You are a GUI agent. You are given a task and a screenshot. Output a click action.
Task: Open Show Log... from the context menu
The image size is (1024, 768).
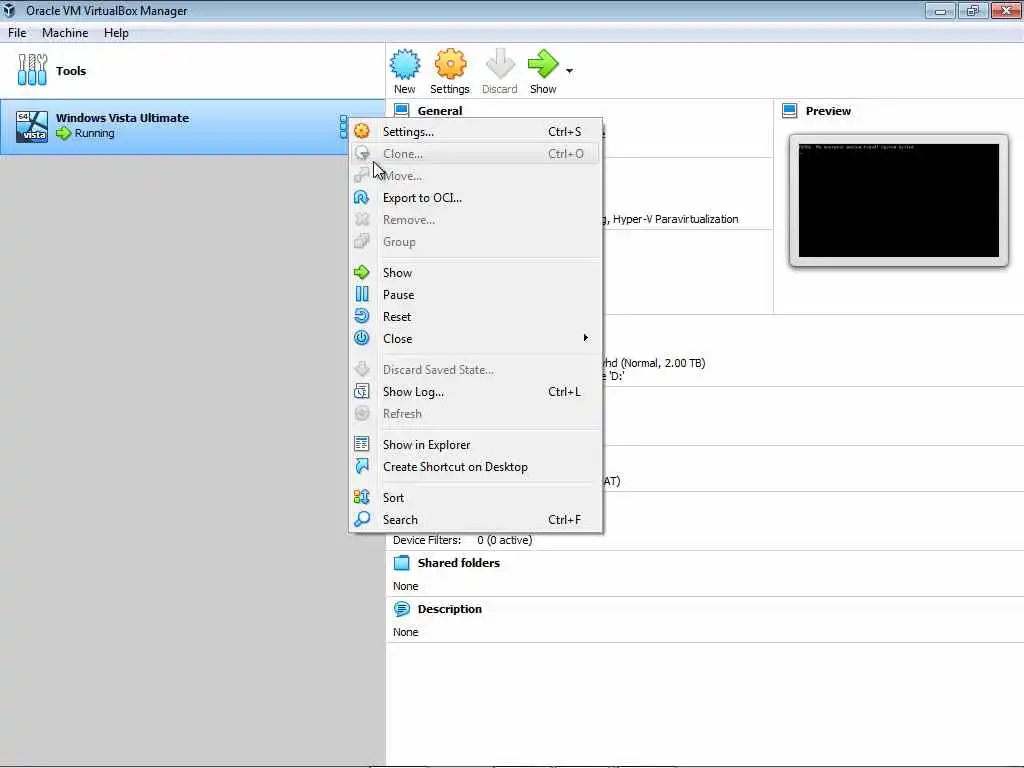click(475, 392)
